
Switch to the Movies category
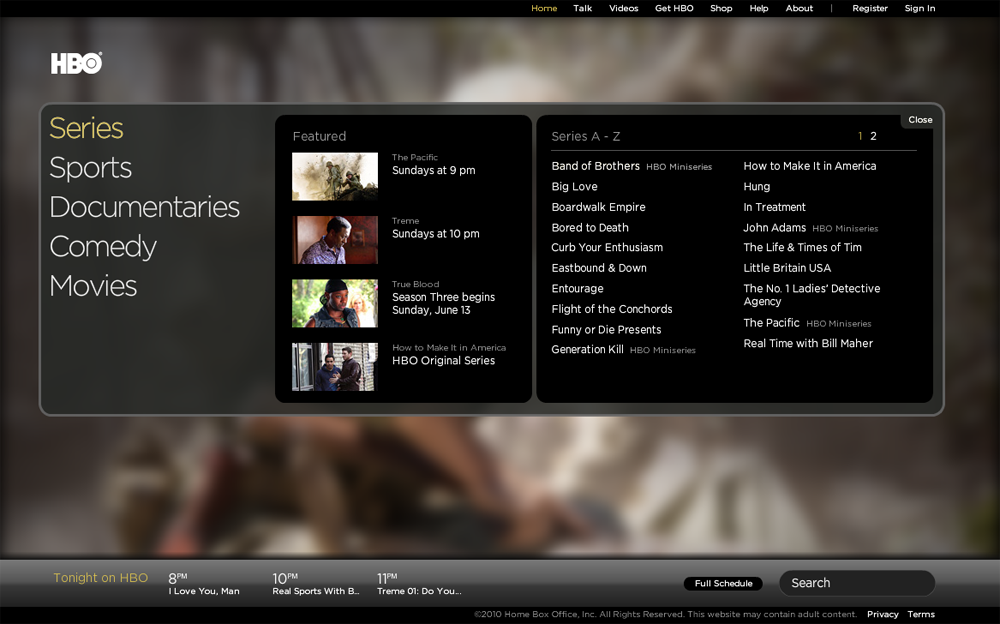[x=93, y=286]
